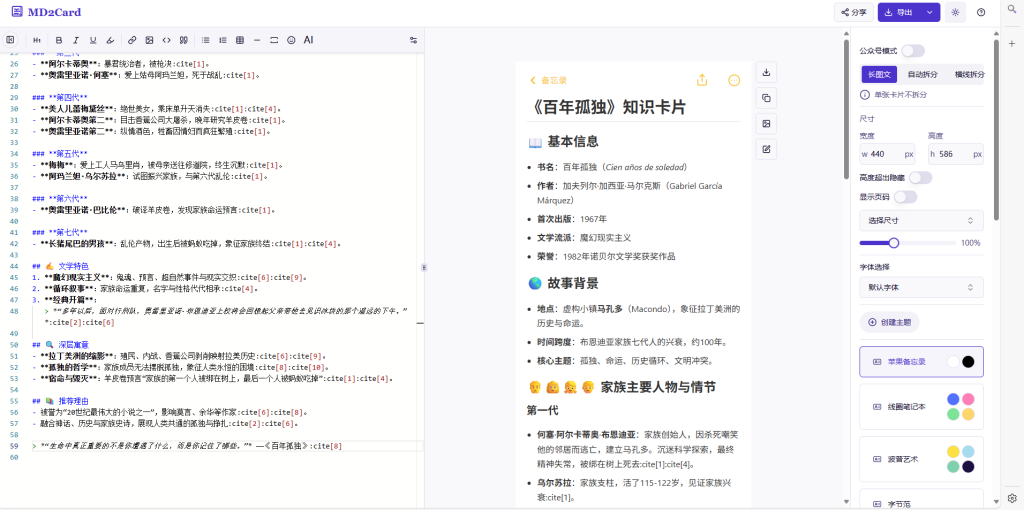This screenshot has height=510, width=1024.
Task: Open the 选择尺寸 dropdown
Action: [921, 221]
